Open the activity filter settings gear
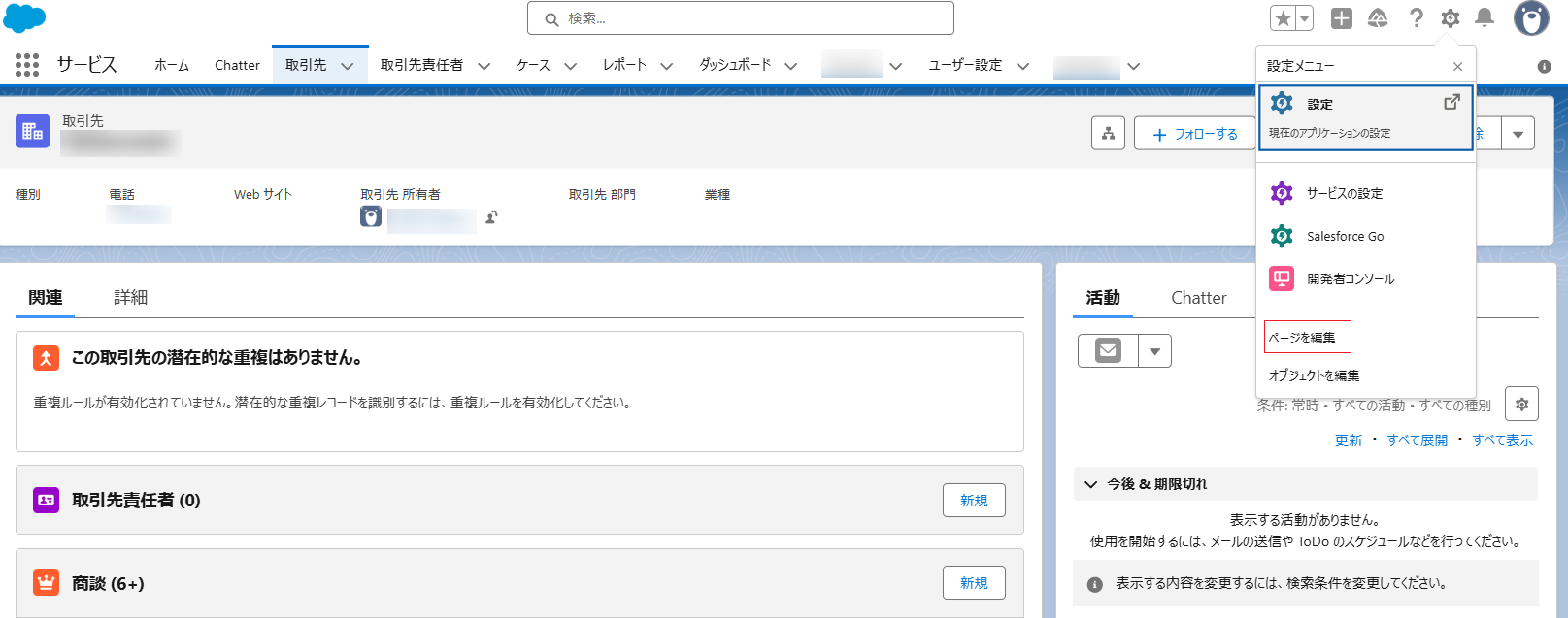 (x=1521, y=404)
